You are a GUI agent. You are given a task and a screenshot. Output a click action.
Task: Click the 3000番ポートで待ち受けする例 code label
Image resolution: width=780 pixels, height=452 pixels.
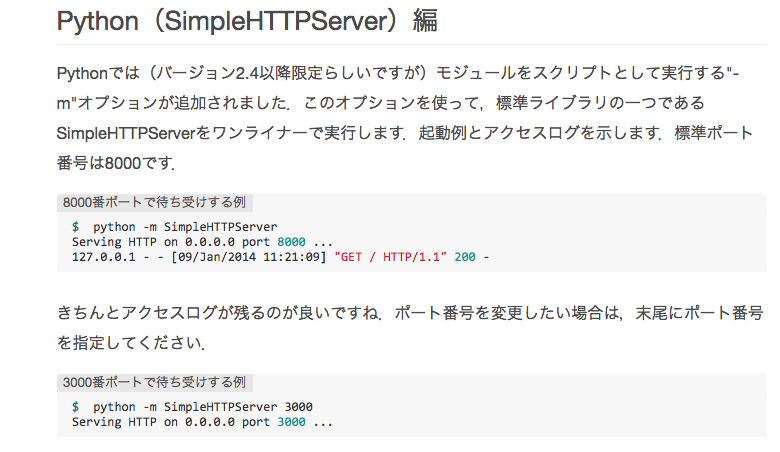155,382
